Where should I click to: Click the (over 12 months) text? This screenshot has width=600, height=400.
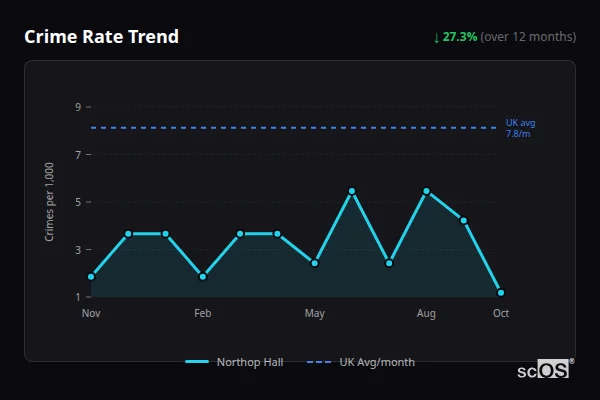[x=528, y=37]
